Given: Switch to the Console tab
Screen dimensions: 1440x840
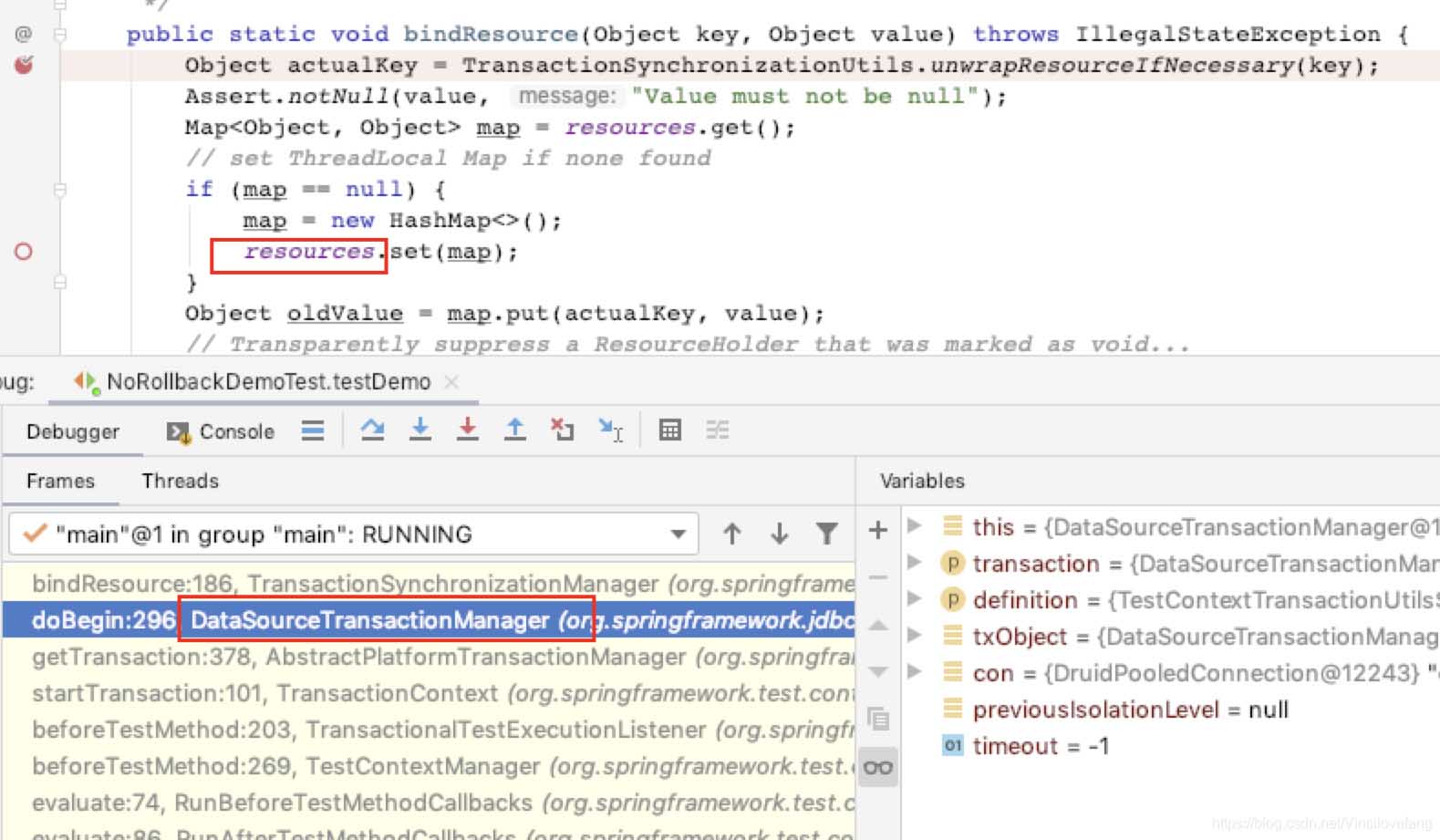Looking at the screenshot, I should click(221, 431).
